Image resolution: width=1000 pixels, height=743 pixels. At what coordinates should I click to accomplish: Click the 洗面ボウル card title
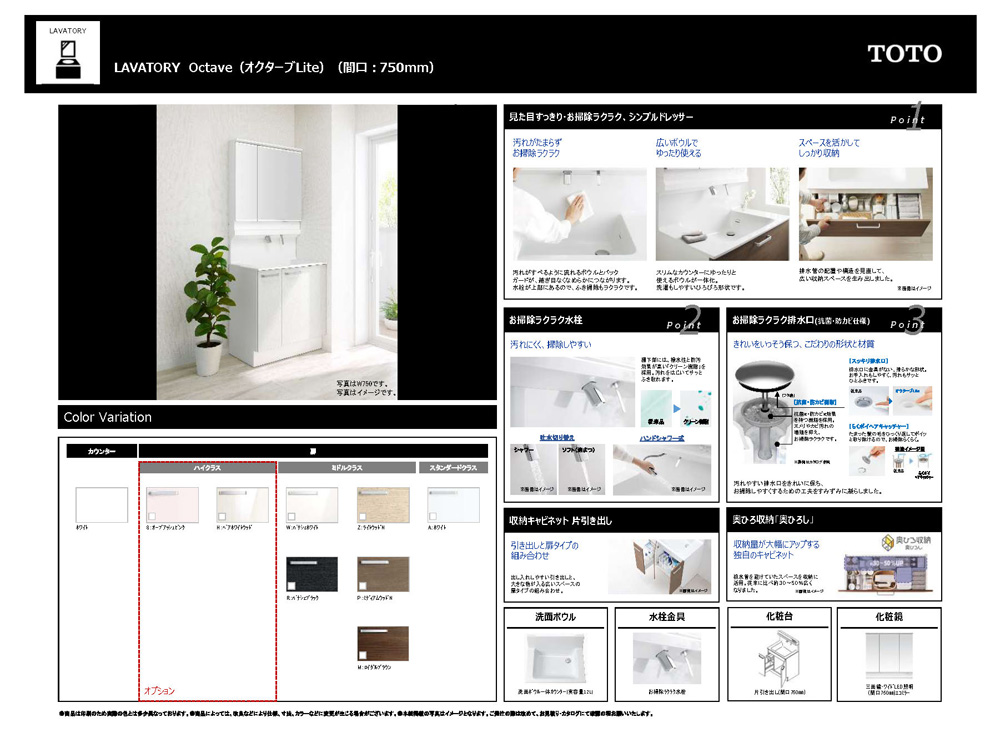click(555, 617)
